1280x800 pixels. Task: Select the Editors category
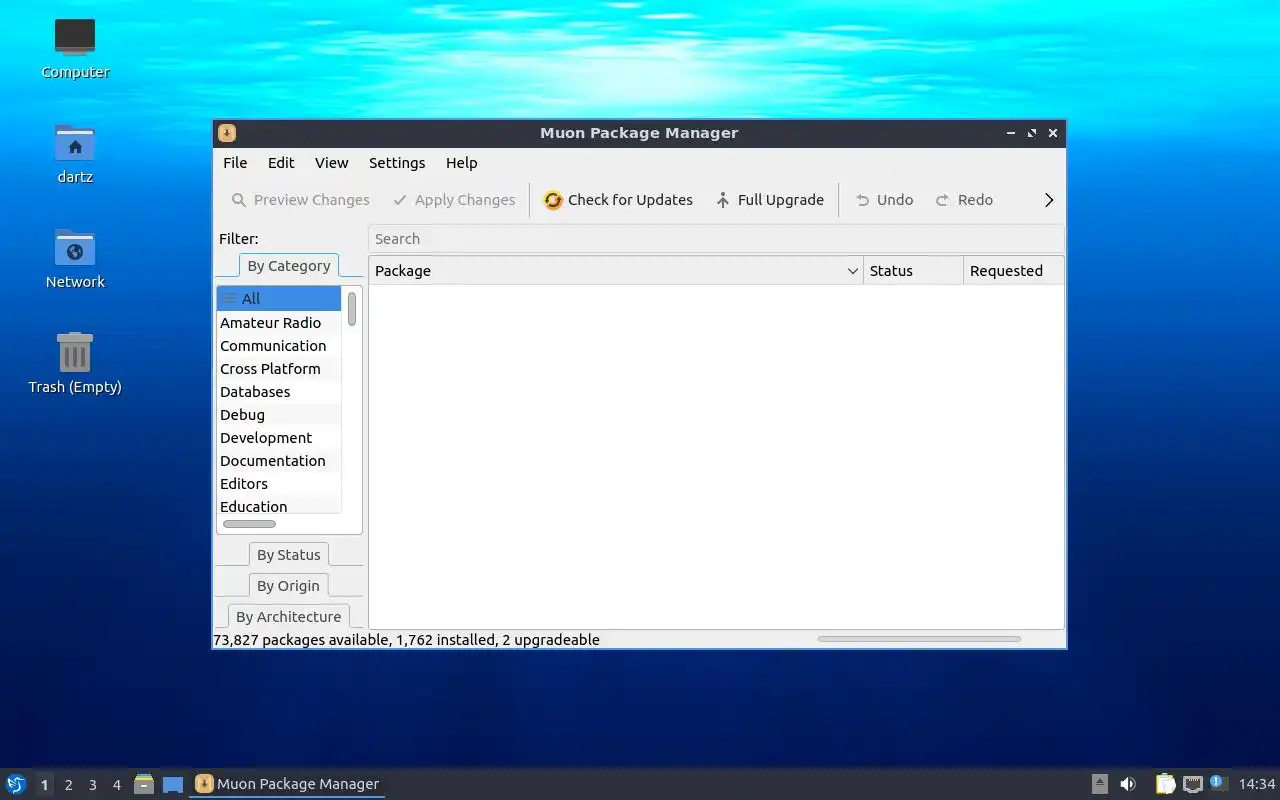(x=279, y=484)
